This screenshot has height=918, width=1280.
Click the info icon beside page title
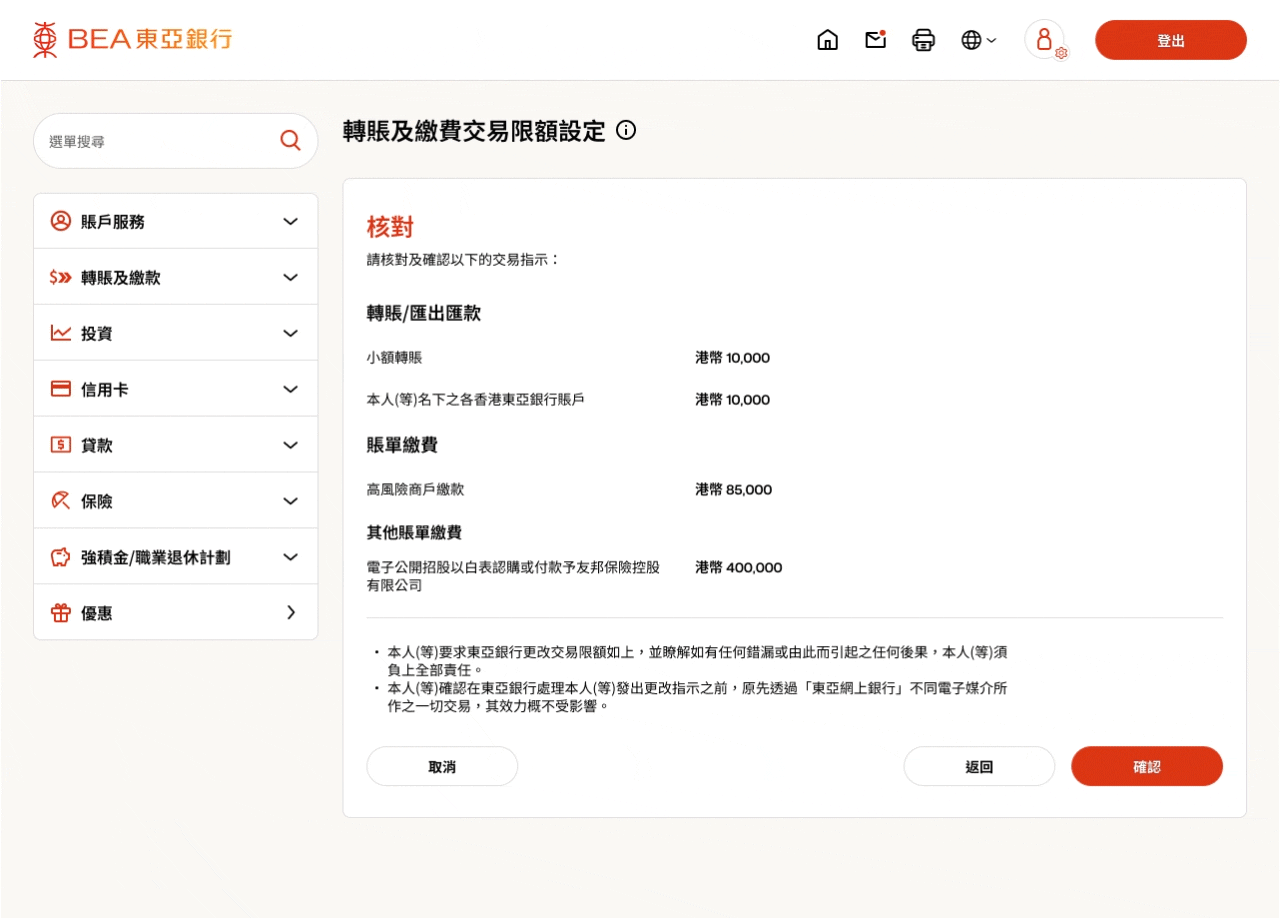pyautogui.click(x=627, y=130)
